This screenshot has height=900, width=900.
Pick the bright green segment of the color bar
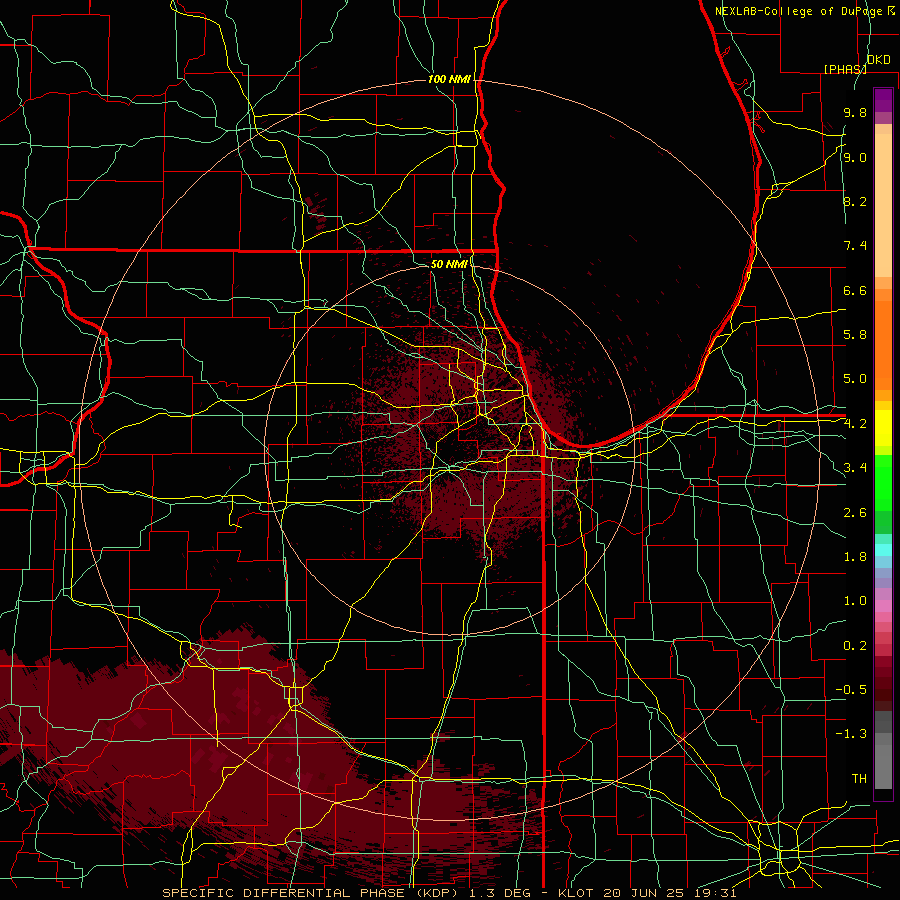pyautogui.click(x=883, y=483)
